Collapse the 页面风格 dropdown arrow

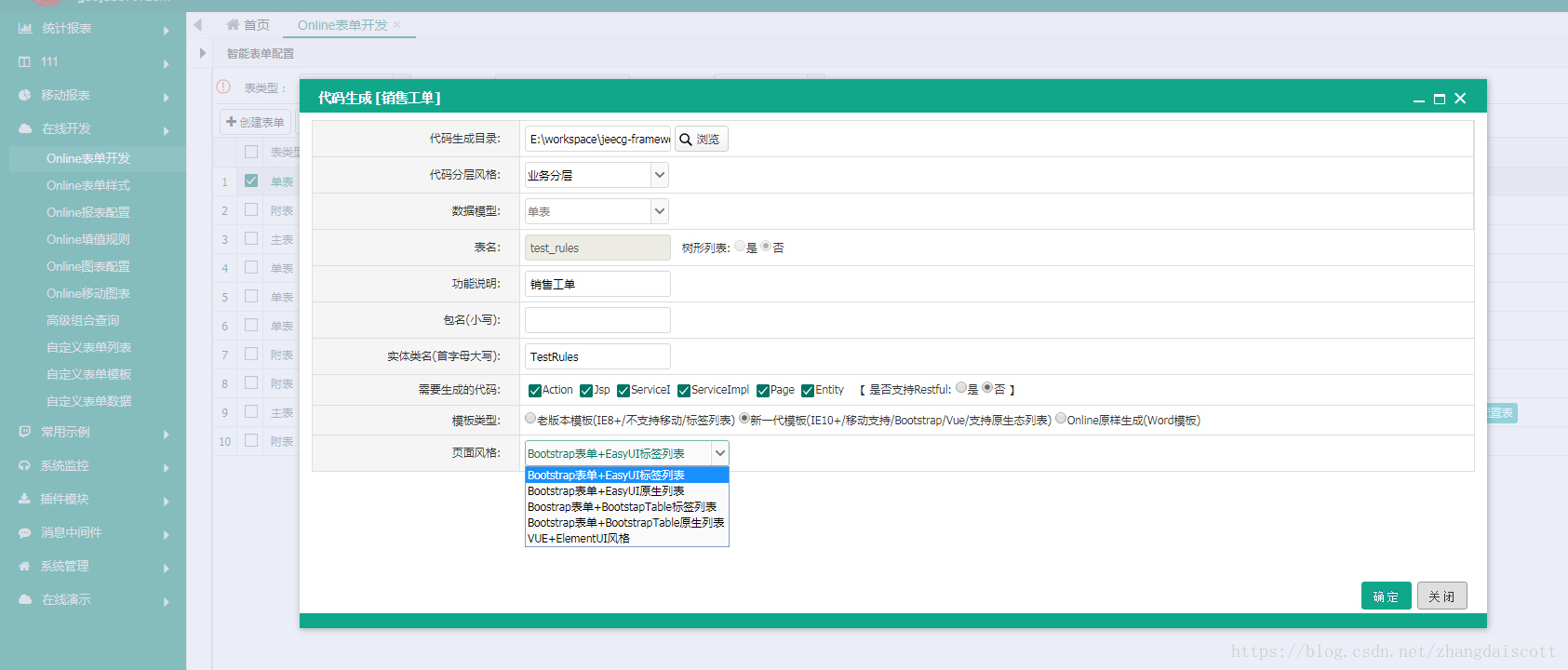pos(719,453)
